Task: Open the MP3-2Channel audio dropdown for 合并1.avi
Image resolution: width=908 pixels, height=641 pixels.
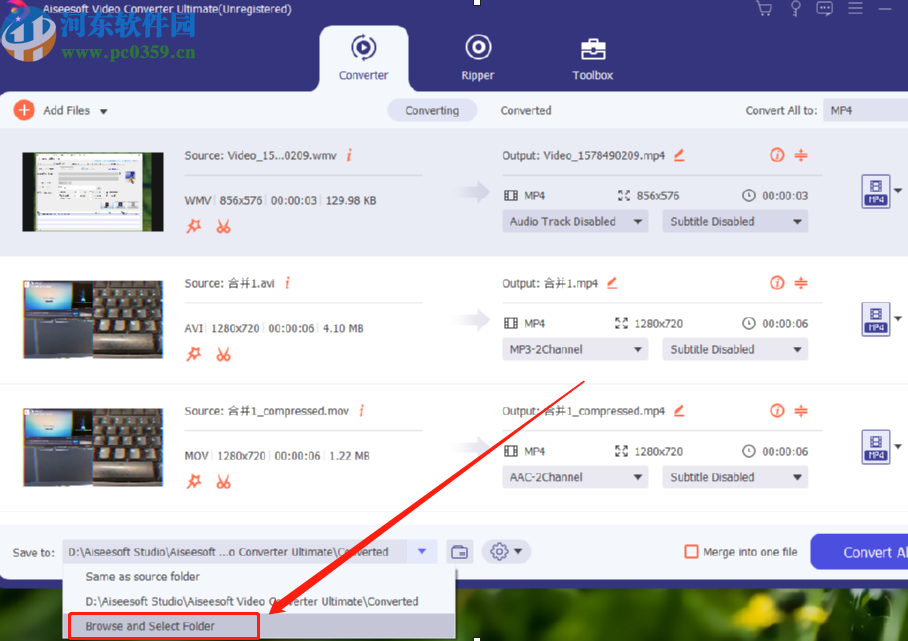Action: click(x=575, y=349)
